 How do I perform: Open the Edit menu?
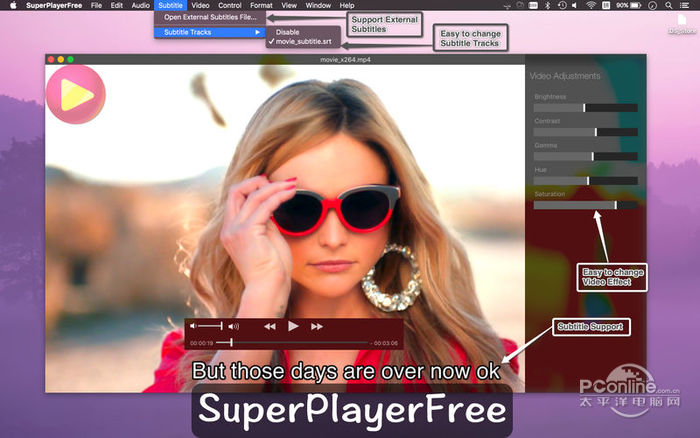(117, 5)
